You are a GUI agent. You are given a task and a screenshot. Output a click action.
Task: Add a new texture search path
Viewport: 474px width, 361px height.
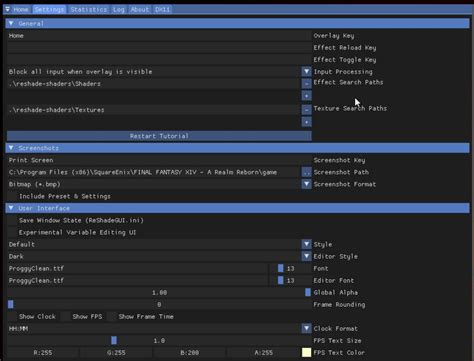(x=306, y=122)
